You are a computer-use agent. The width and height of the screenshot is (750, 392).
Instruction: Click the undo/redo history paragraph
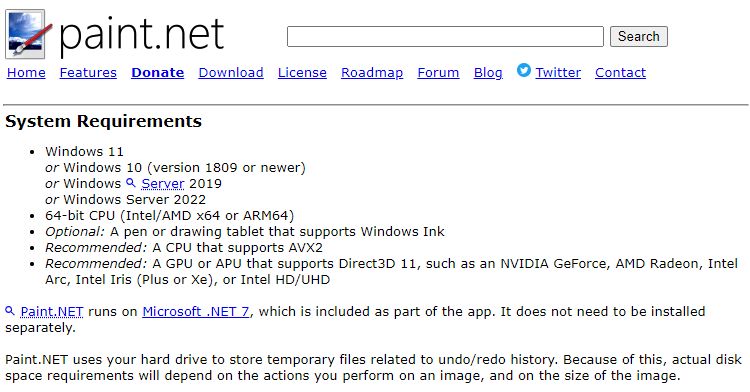tap(373, 368)
